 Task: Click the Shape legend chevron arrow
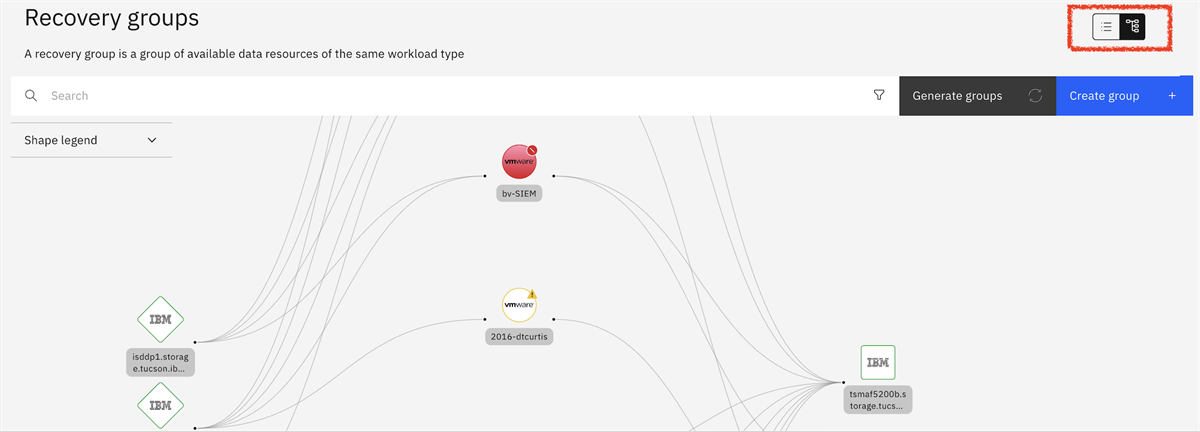[x=152, y=140]
